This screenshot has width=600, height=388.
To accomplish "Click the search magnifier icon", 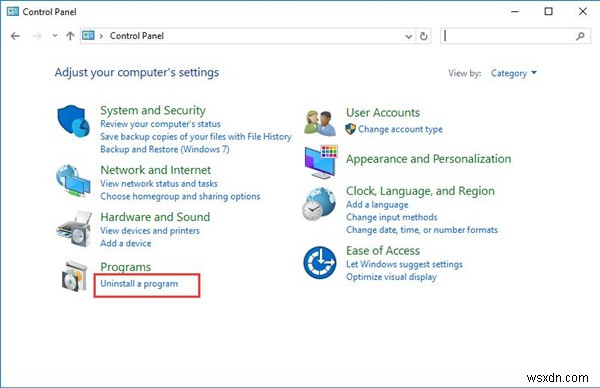I will pyautogui.click(x=580, y=36).
